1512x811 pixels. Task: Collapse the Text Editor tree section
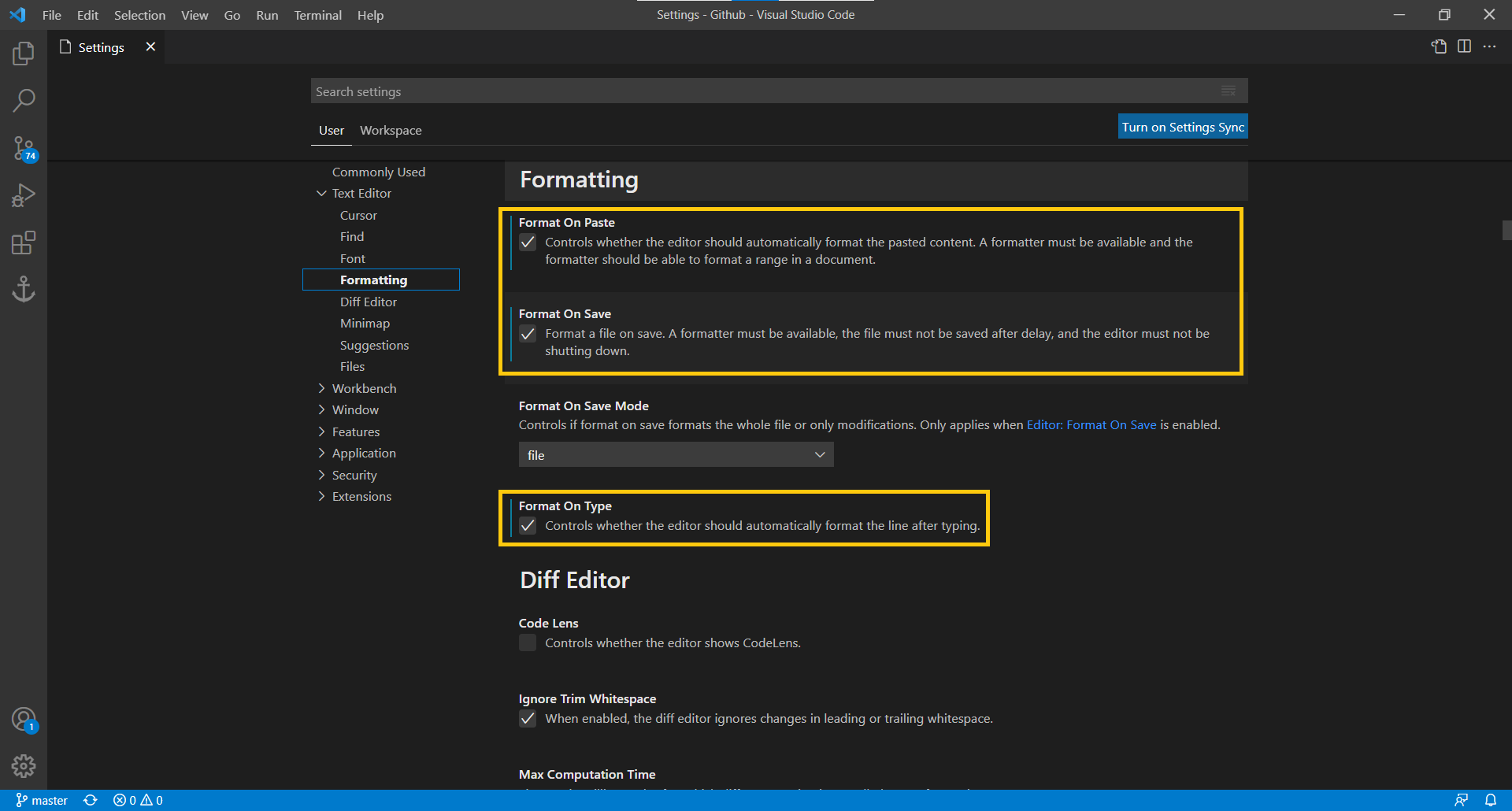pyautogui.click(x=321, y=193)
